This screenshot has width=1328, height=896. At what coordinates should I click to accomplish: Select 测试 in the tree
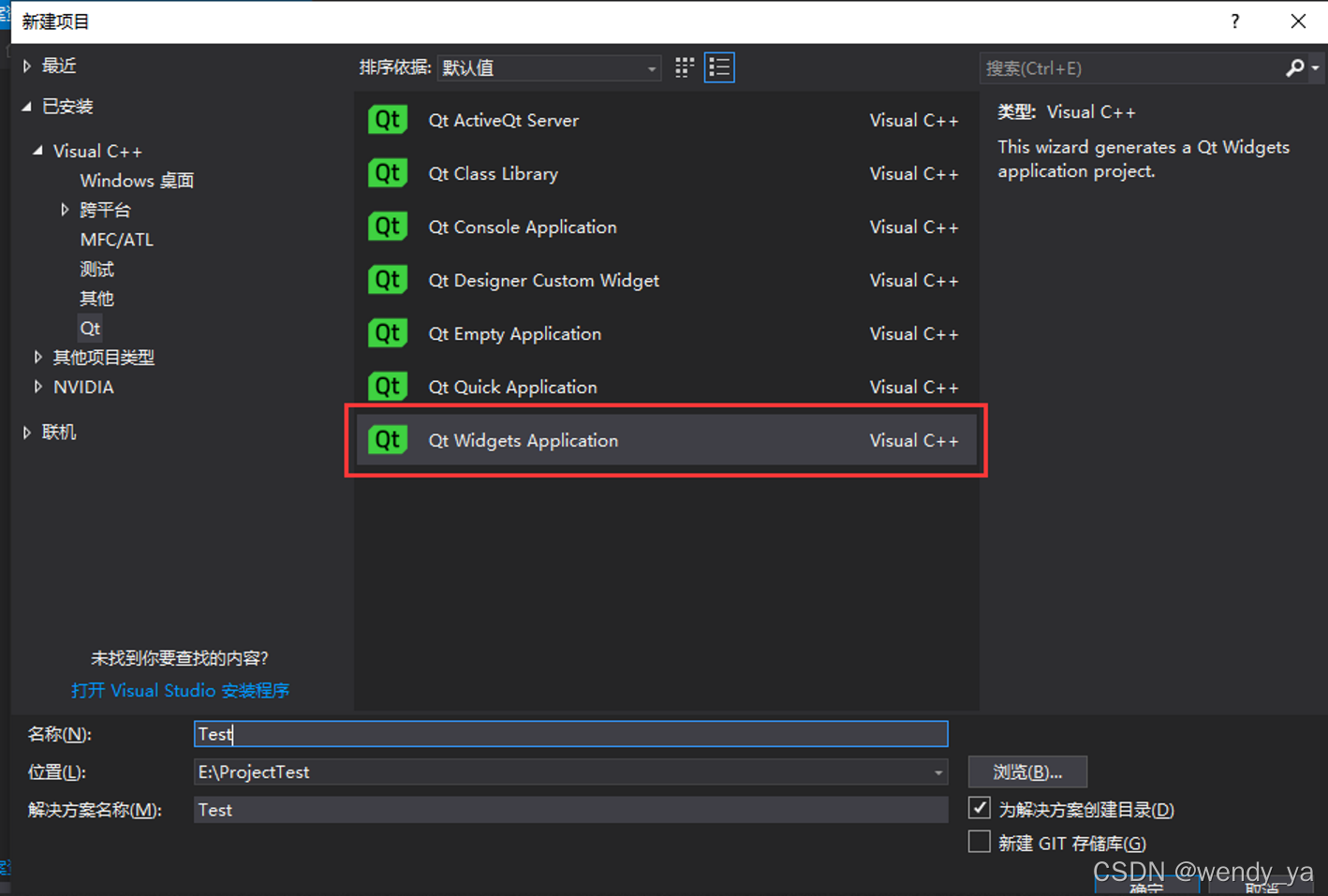[x=96, y=270]
